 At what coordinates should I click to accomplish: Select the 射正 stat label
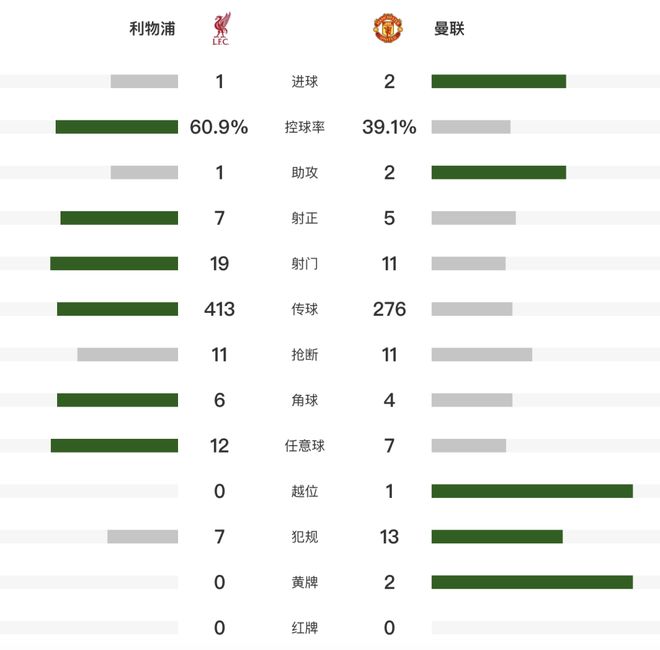pos(304,218)
